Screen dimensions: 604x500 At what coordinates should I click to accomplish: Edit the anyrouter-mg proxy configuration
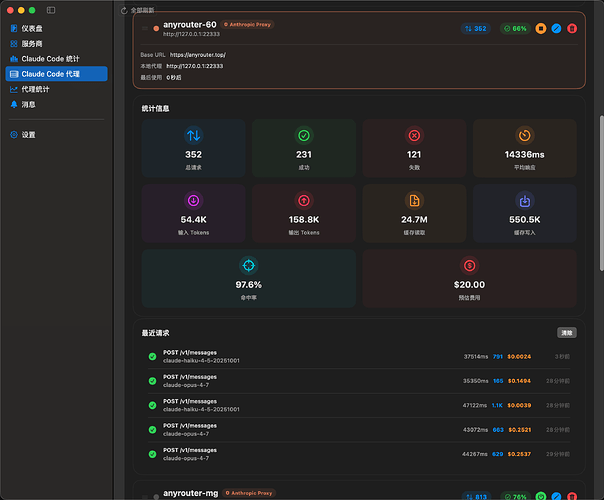coord(556,497)
